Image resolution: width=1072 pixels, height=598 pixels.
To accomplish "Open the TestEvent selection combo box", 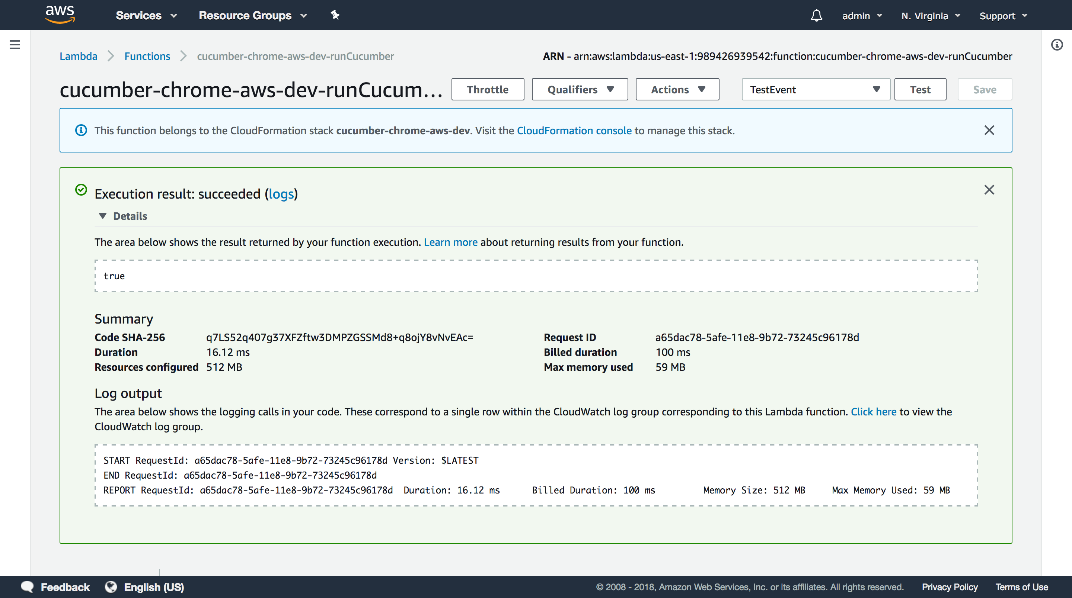I will coord(815,90).
